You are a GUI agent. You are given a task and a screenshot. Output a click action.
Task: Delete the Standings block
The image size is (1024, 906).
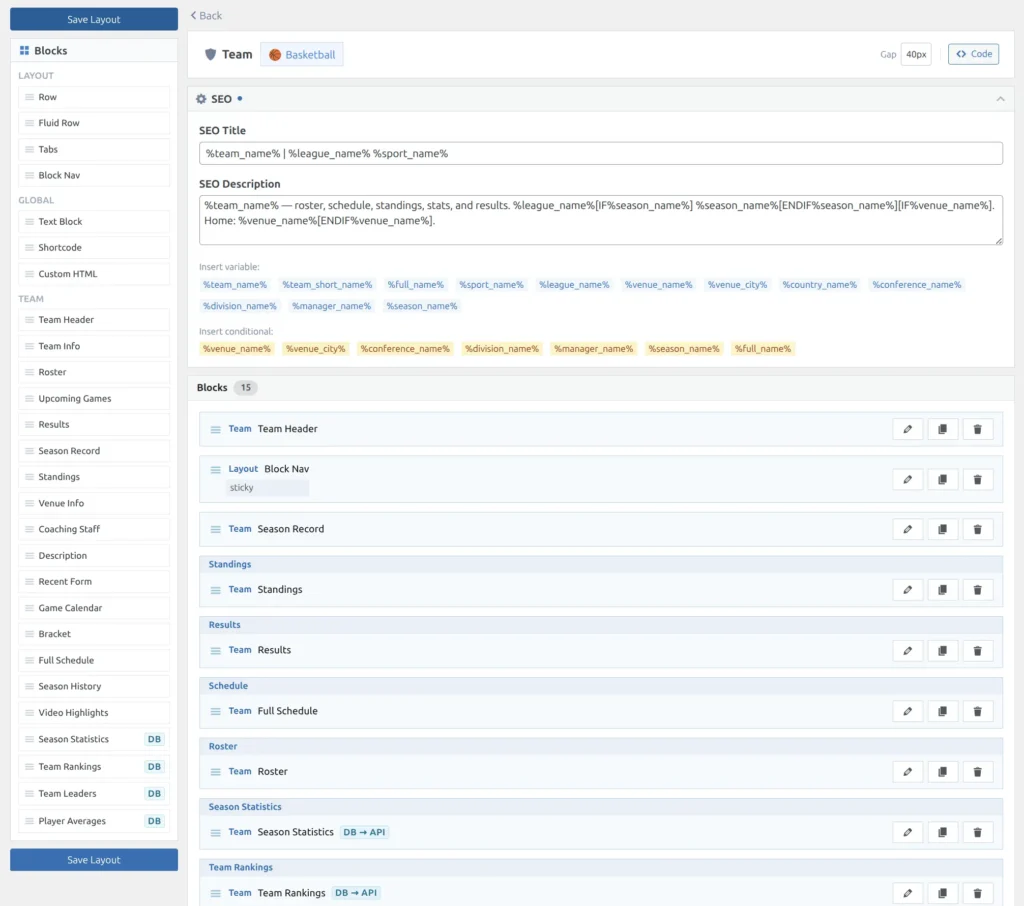(x=977, y=590)
